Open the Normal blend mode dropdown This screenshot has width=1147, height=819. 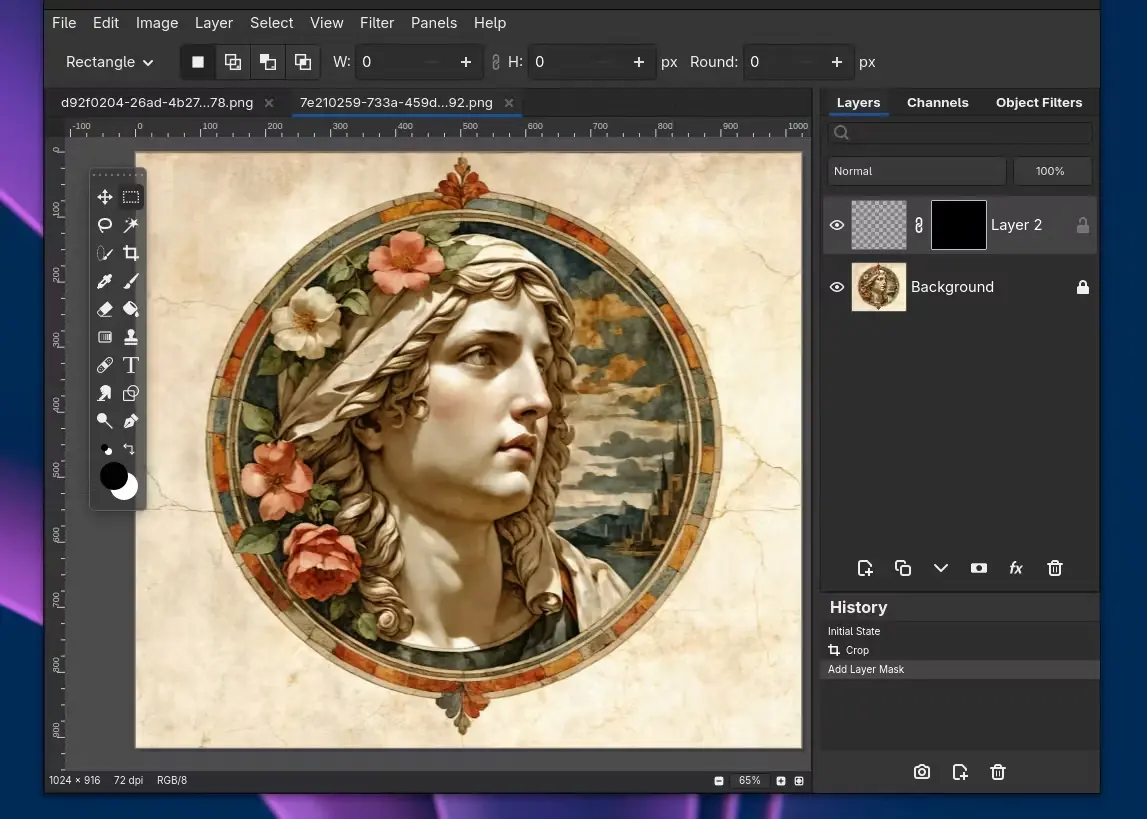(x=916, y=171)
